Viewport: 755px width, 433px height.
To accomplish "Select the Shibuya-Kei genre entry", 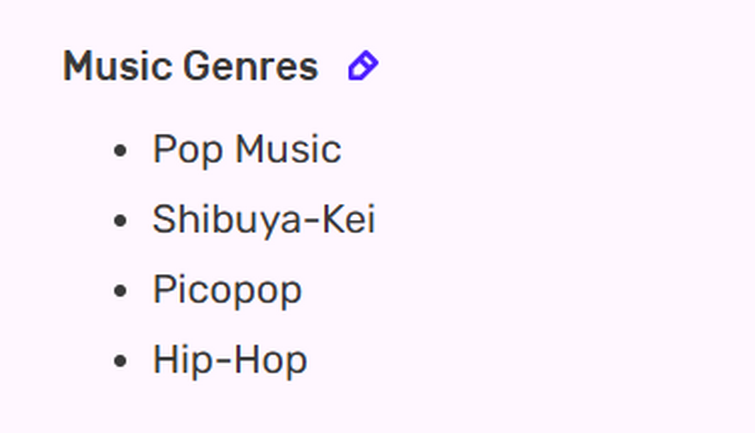I will click(x=264, y=220).
